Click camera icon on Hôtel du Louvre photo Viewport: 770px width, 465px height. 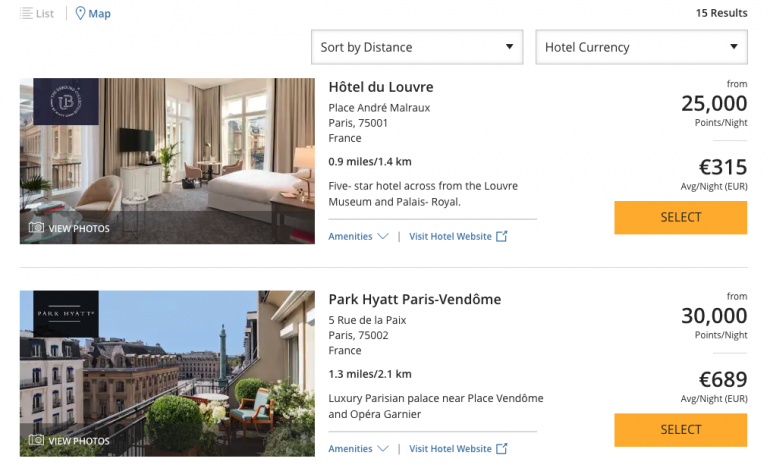coord(37,228)
